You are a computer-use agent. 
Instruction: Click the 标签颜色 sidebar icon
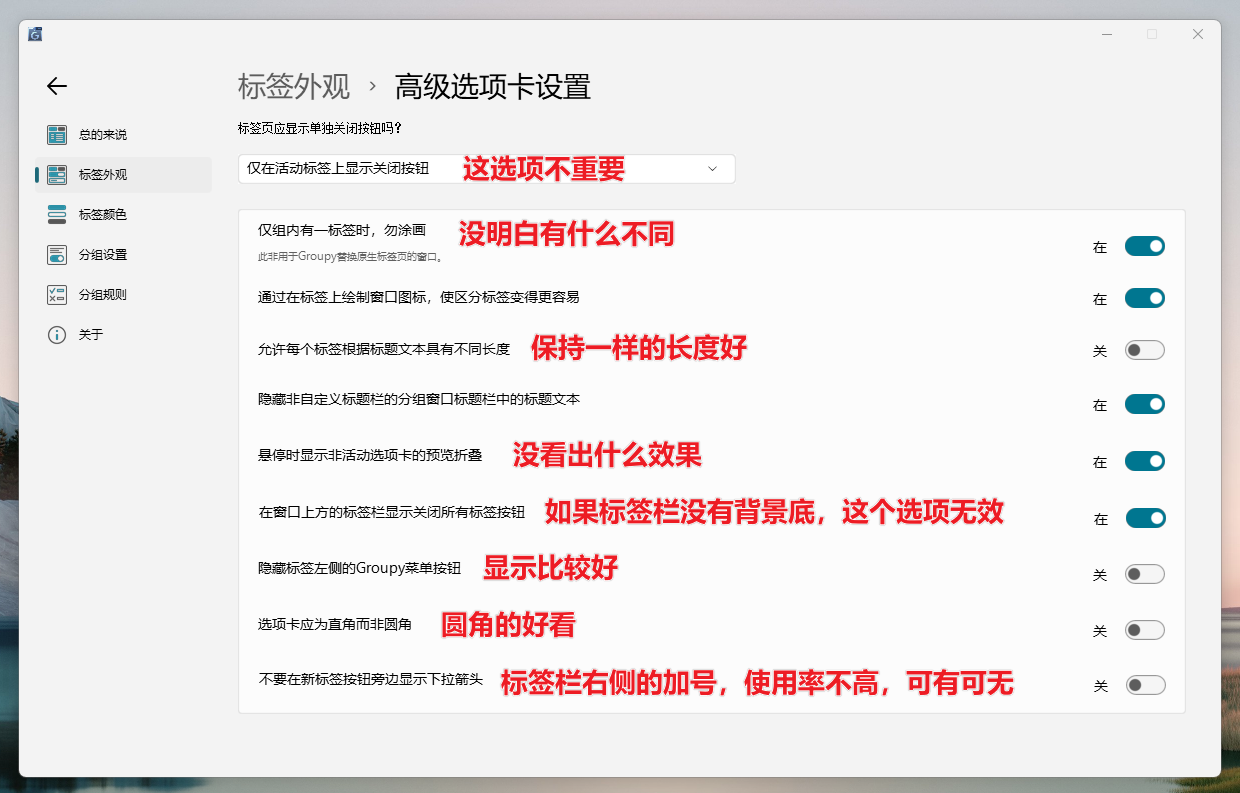point(57,215)
